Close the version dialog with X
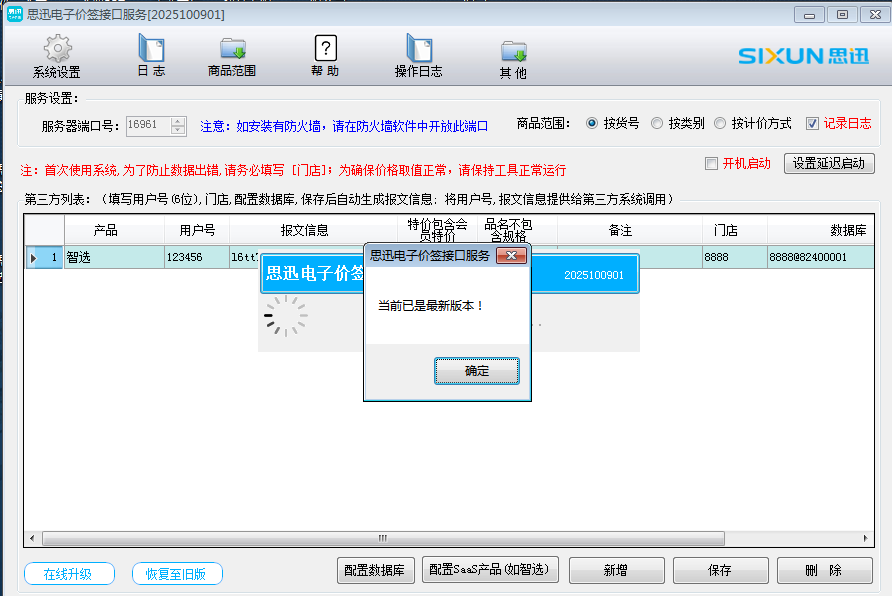 (511, 255)
